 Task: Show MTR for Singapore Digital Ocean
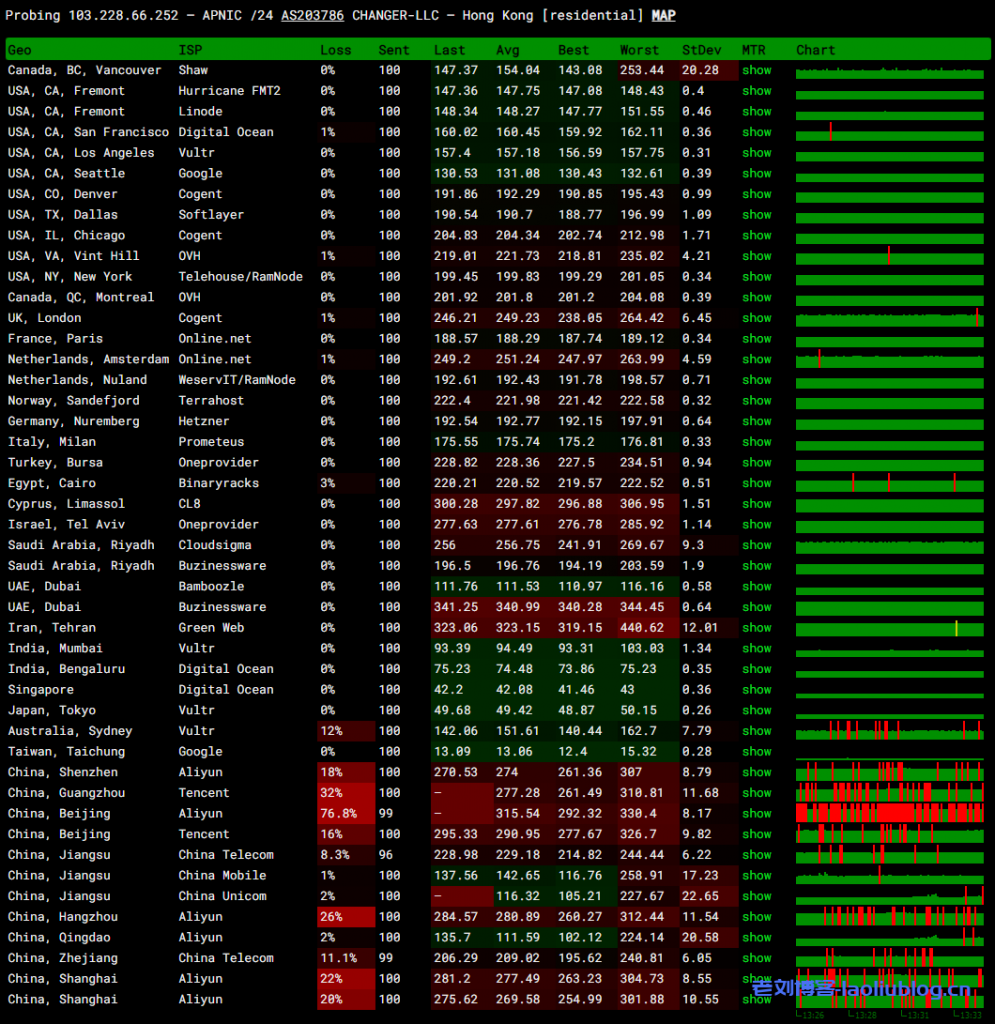756,690
